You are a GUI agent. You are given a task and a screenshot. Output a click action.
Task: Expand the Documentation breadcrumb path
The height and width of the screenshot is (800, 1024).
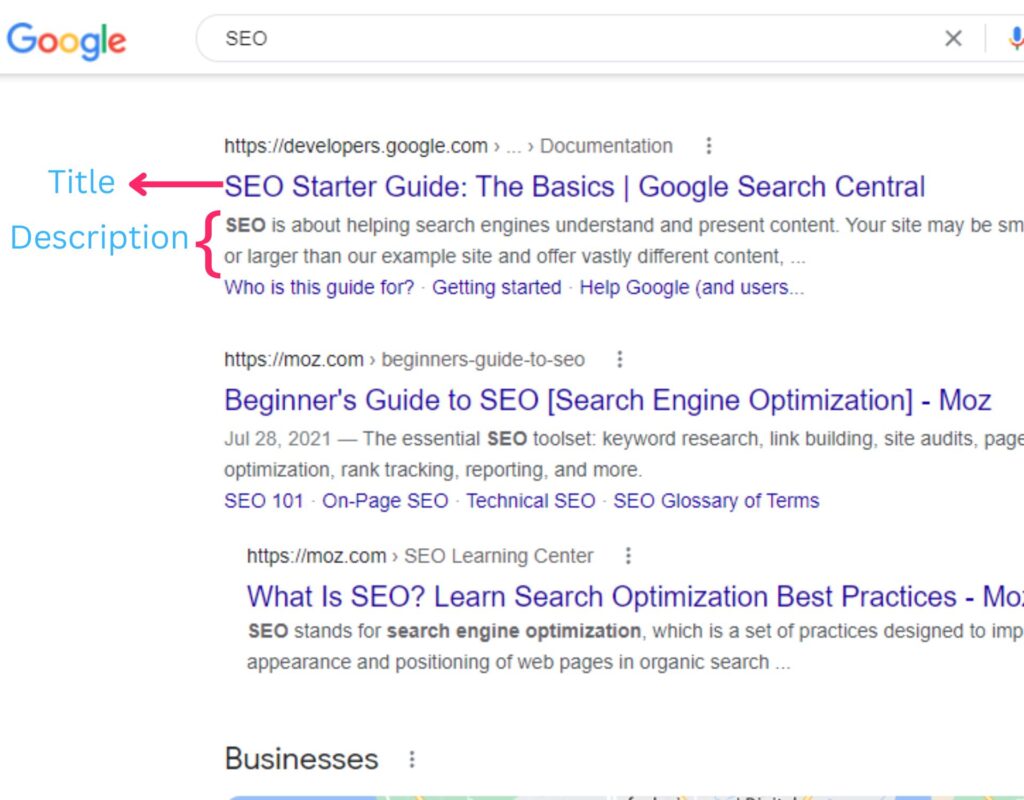pyautogui.click(x=606, y=145)
